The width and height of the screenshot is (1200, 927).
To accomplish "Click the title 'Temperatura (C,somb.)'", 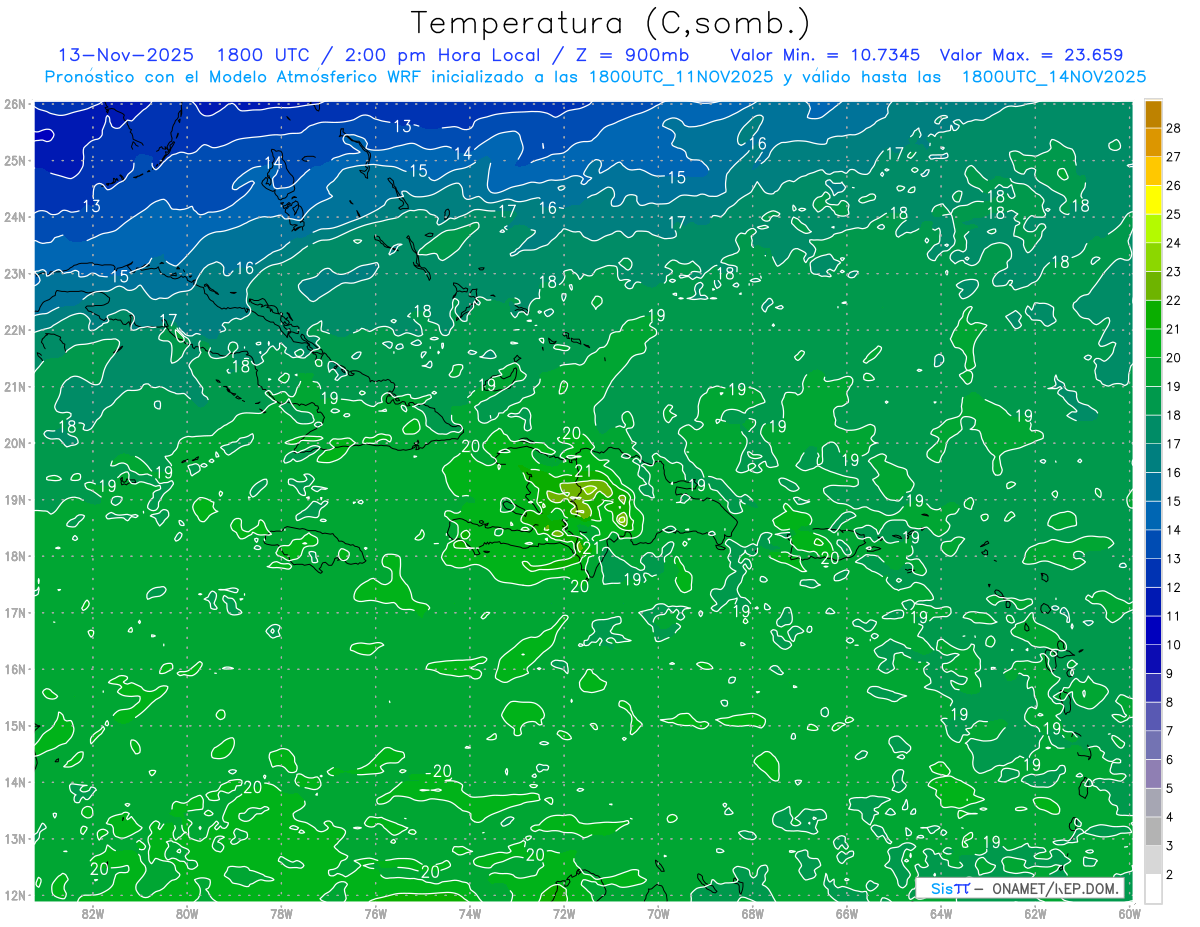I will click(611, 23).
